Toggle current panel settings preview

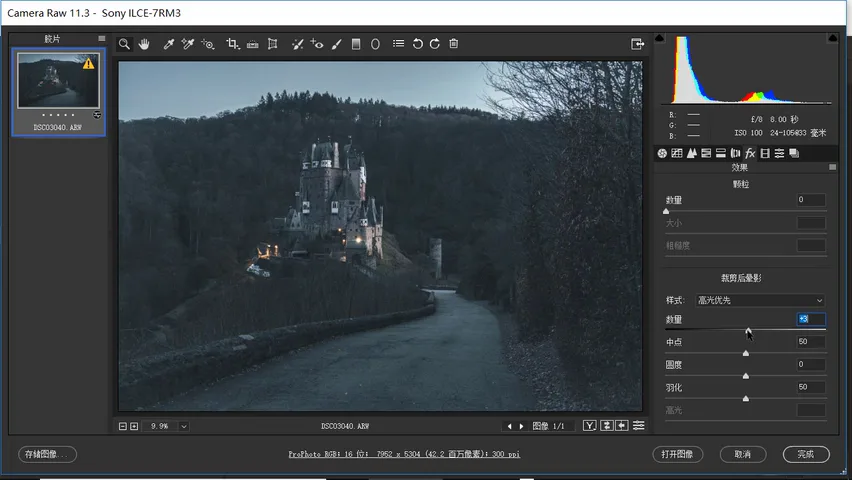[x=638, y=426]
